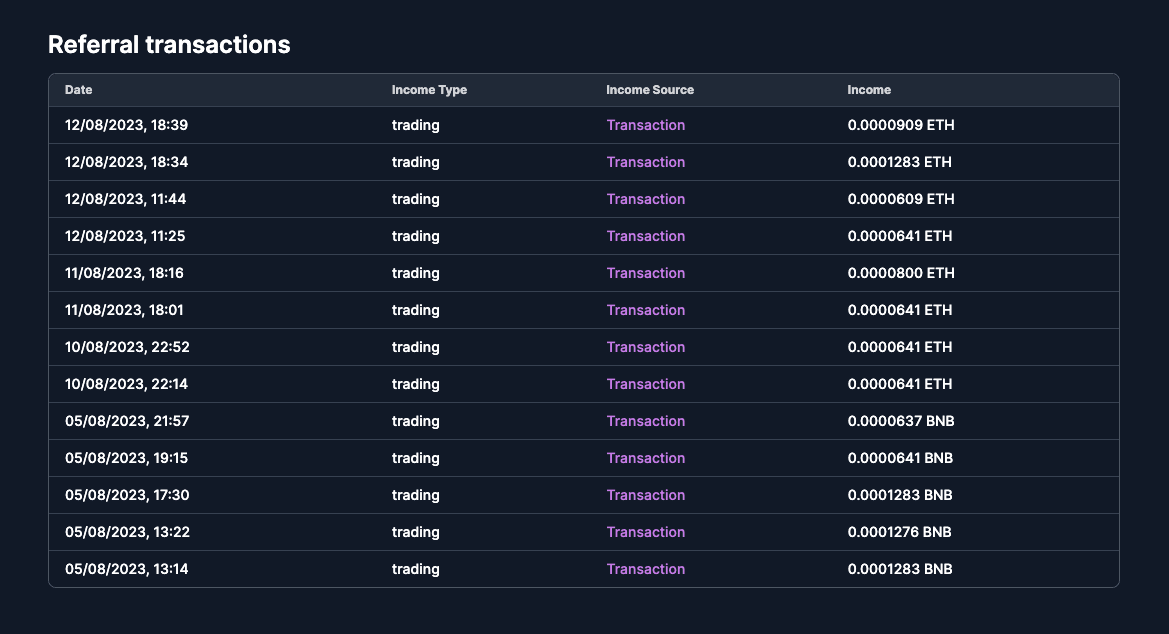Select the date "12/08/2023, 18:34"
This screenshot has height=634, width=1169.
coord(127,162)
